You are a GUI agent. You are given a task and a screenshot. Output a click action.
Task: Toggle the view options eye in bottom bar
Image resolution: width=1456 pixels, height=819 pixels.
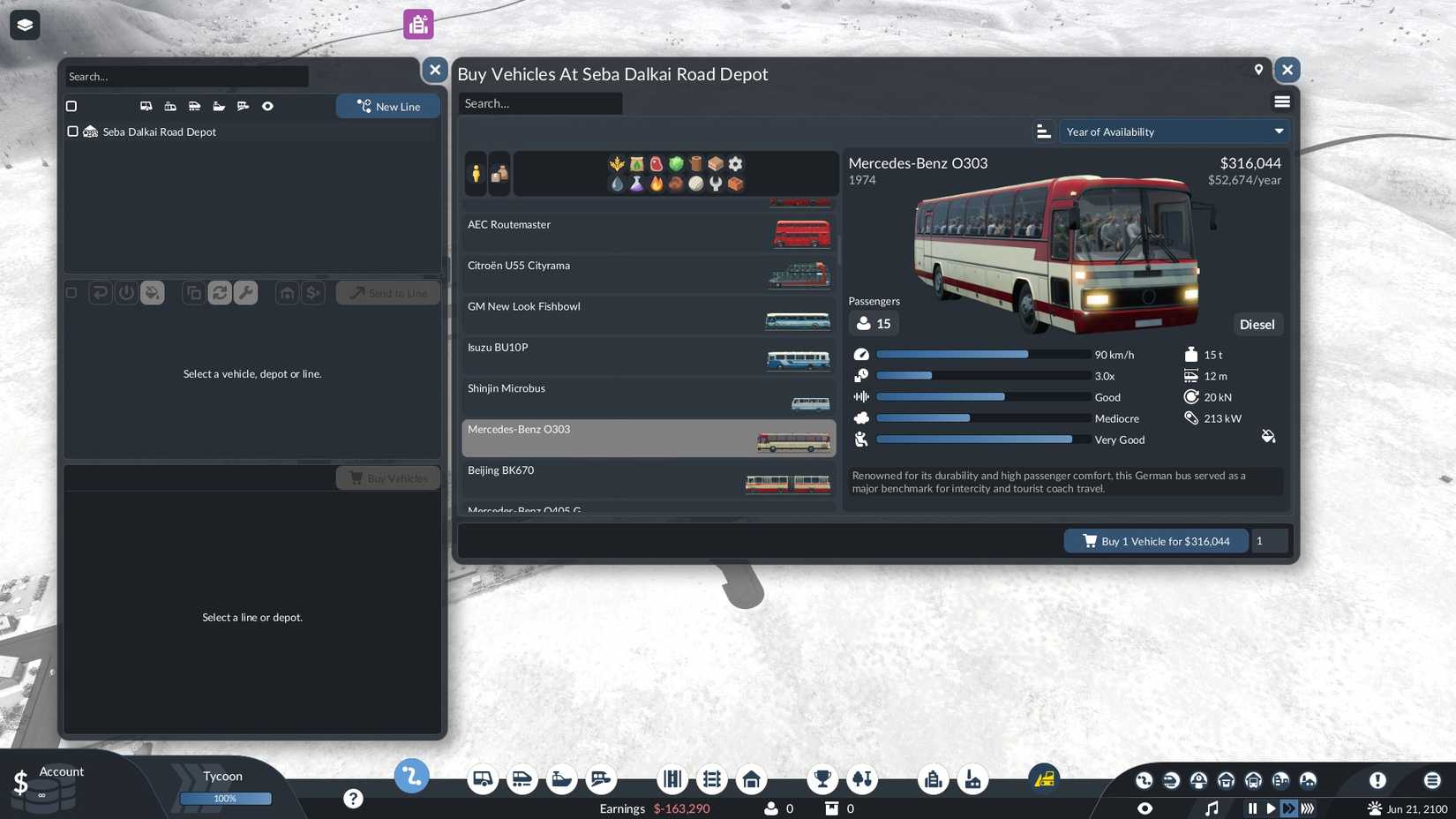[x=1145, y=808]
